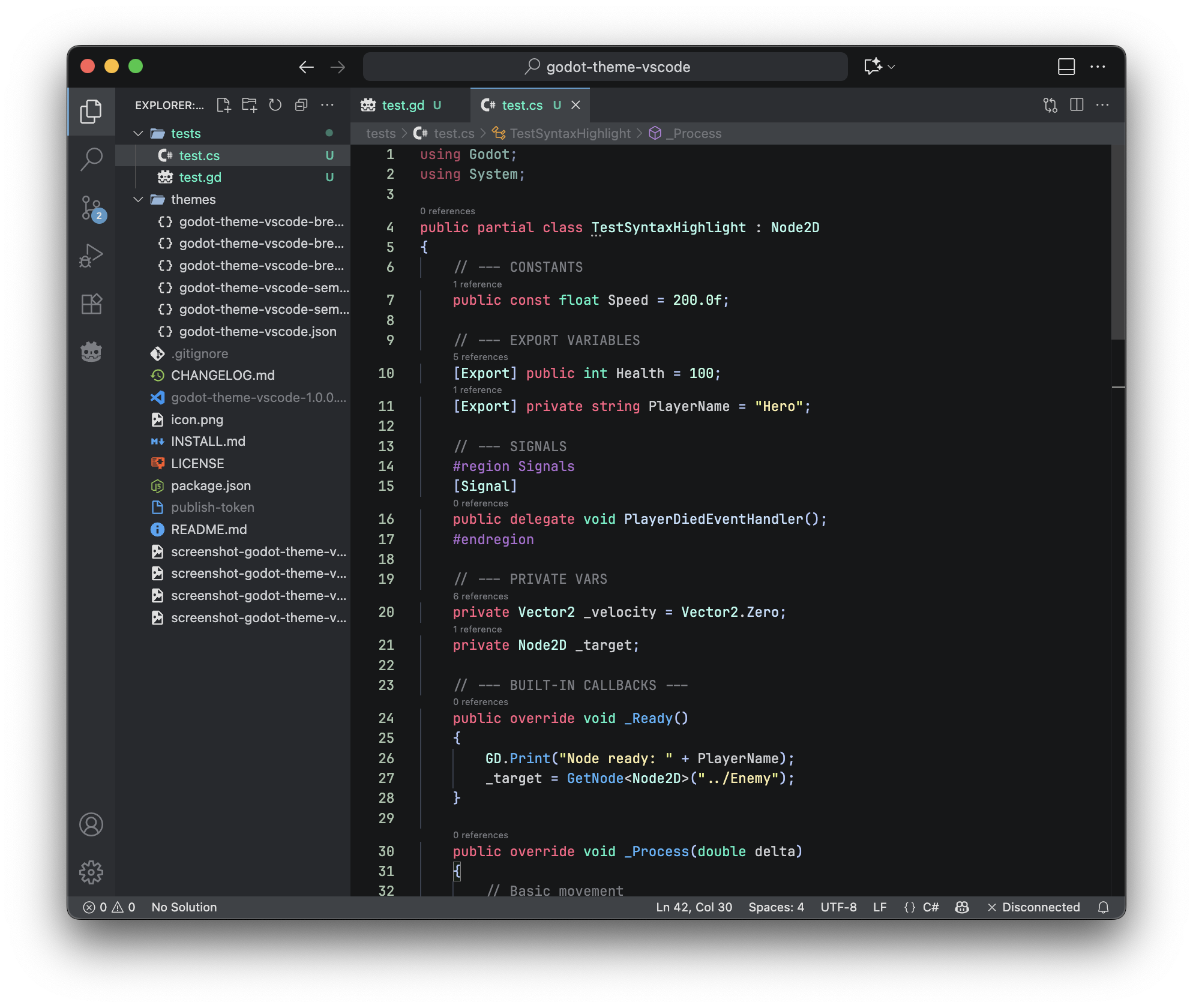The image size is (1193, 1008).
Task: Open the Search view in activity bar
Action: [x=91, y=160]
